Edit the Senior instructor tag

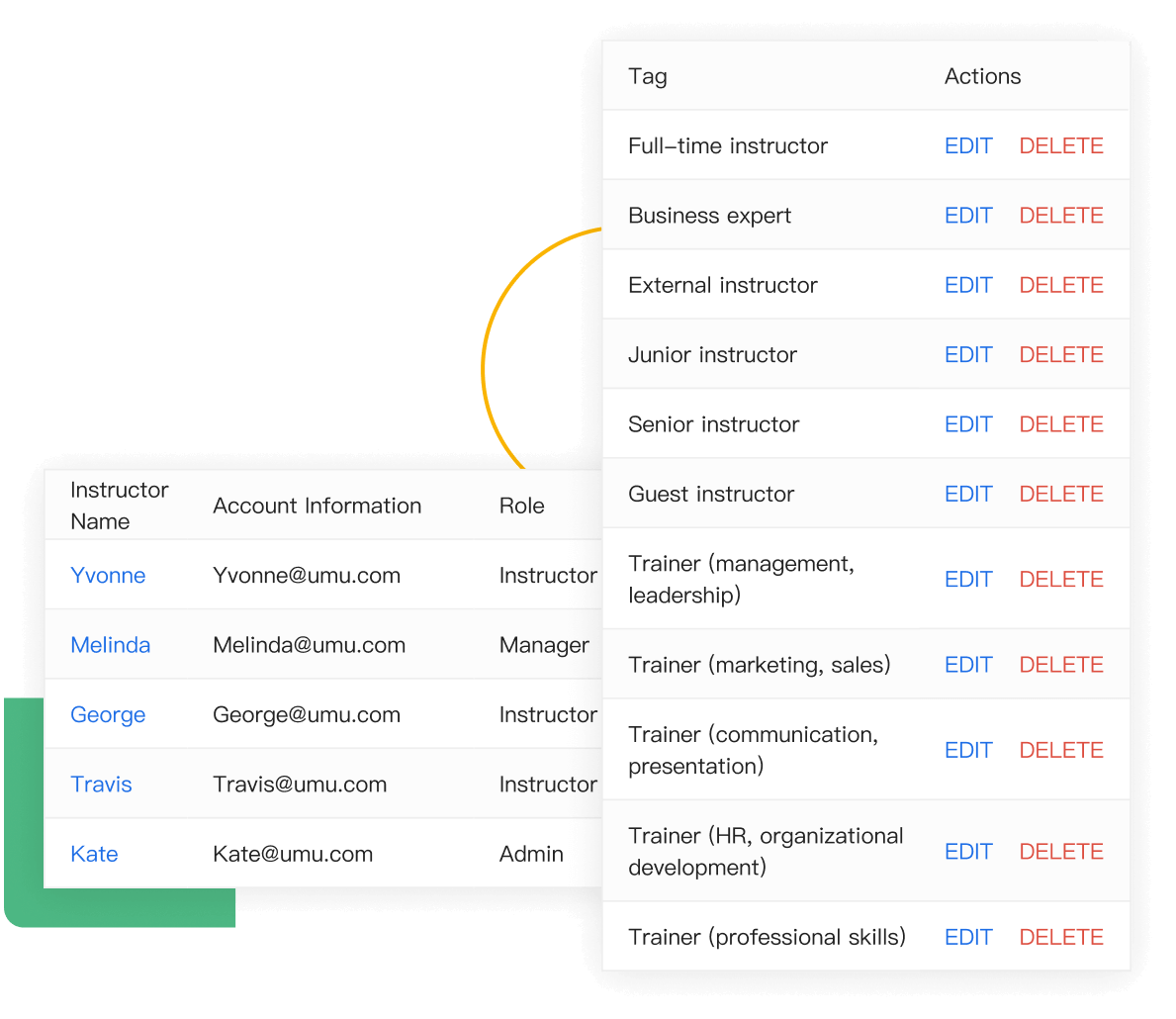967,424
